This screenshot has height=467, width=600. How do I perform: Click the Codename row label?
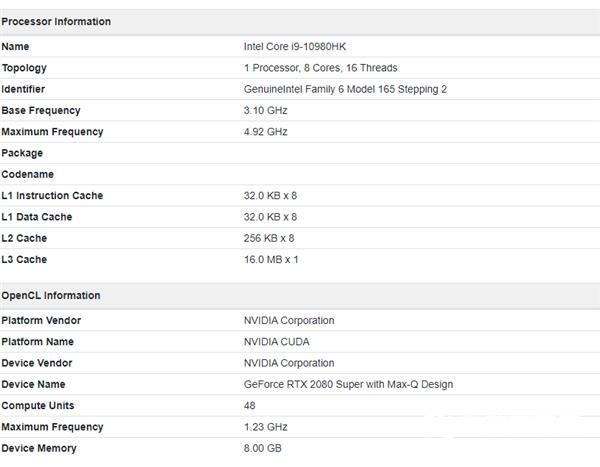[28, 175]
